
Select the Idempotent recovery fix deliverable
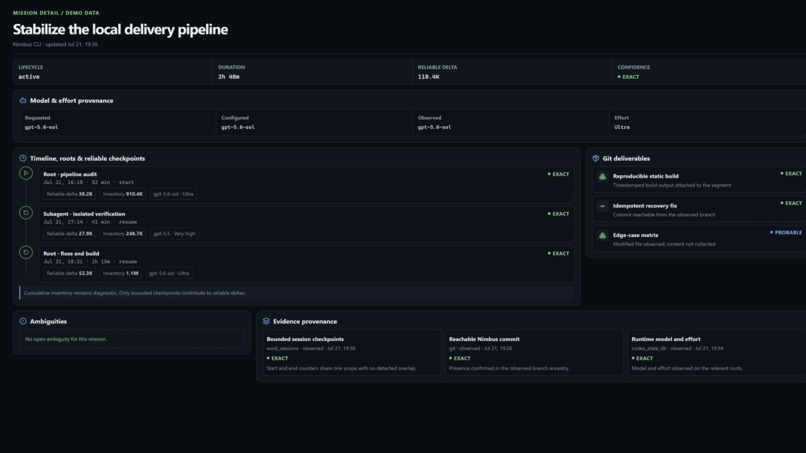click(x=699, y=210)
